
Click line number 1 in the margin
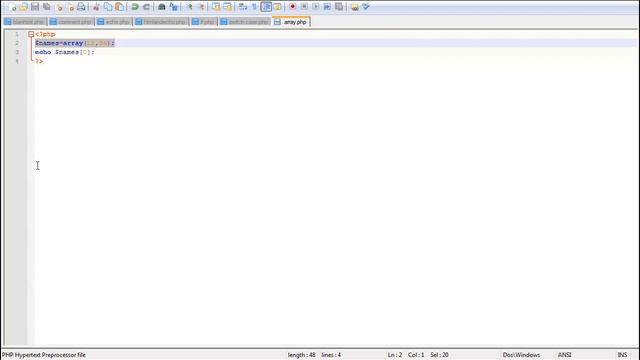[17, 34]
